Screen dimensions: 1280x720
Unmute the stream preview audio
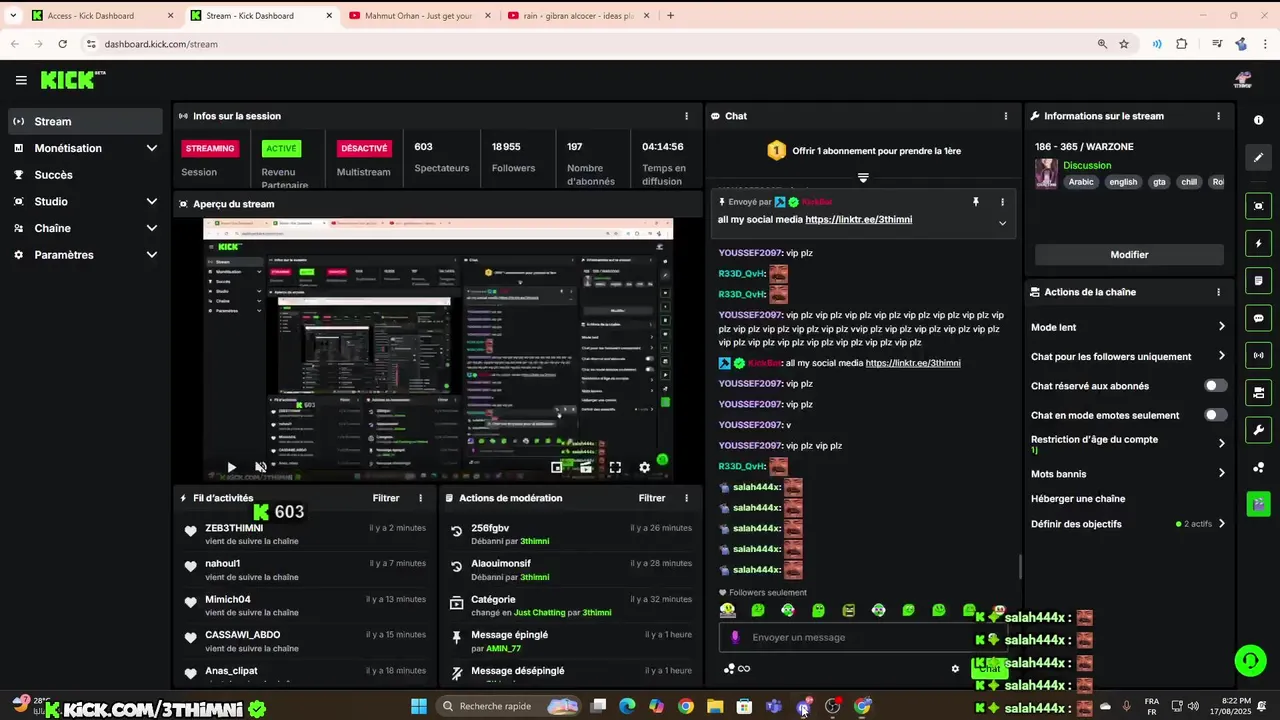261,467
